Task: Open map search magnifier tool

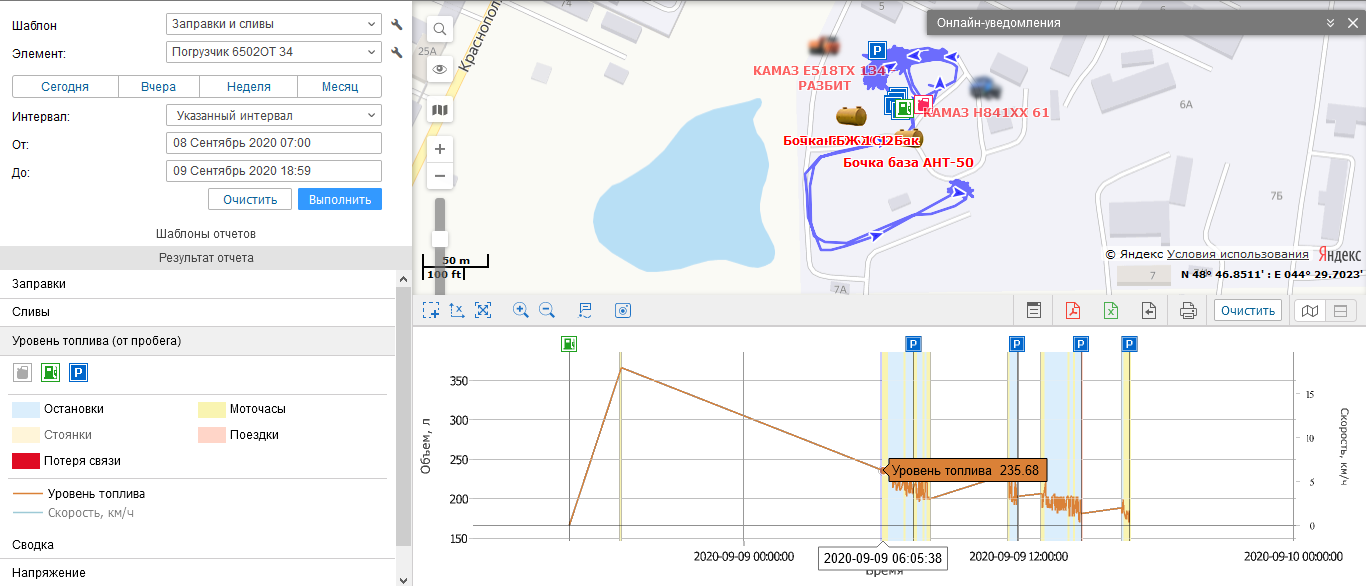Action: [x=440, y=30]
